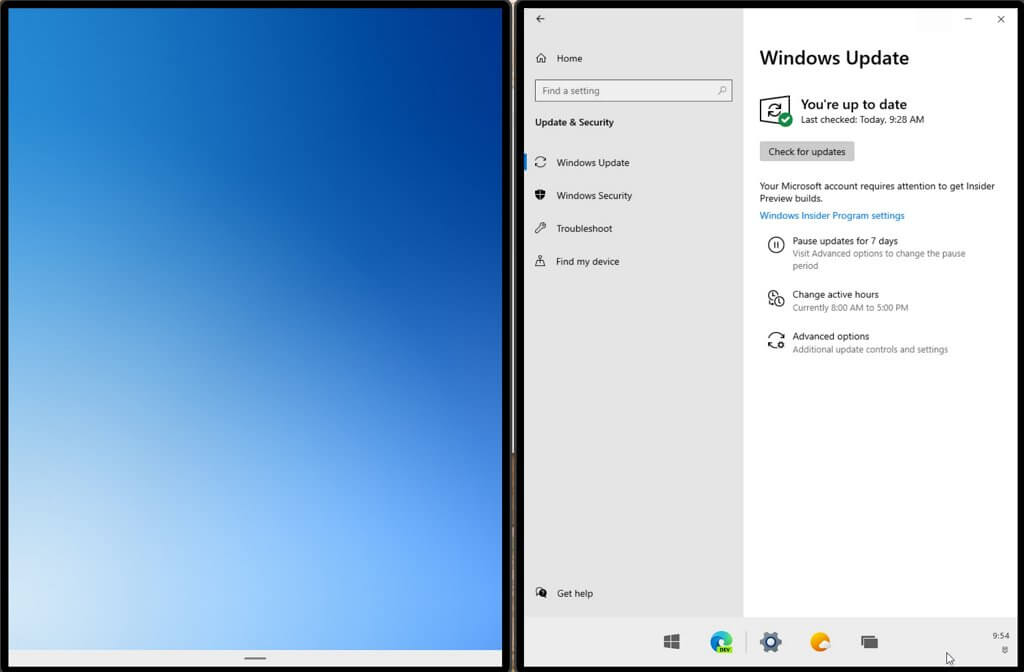The width and height of the screenshot is (1024, 672).
Task: Click the Windows Security shield icon
Action: coord(540,195)
